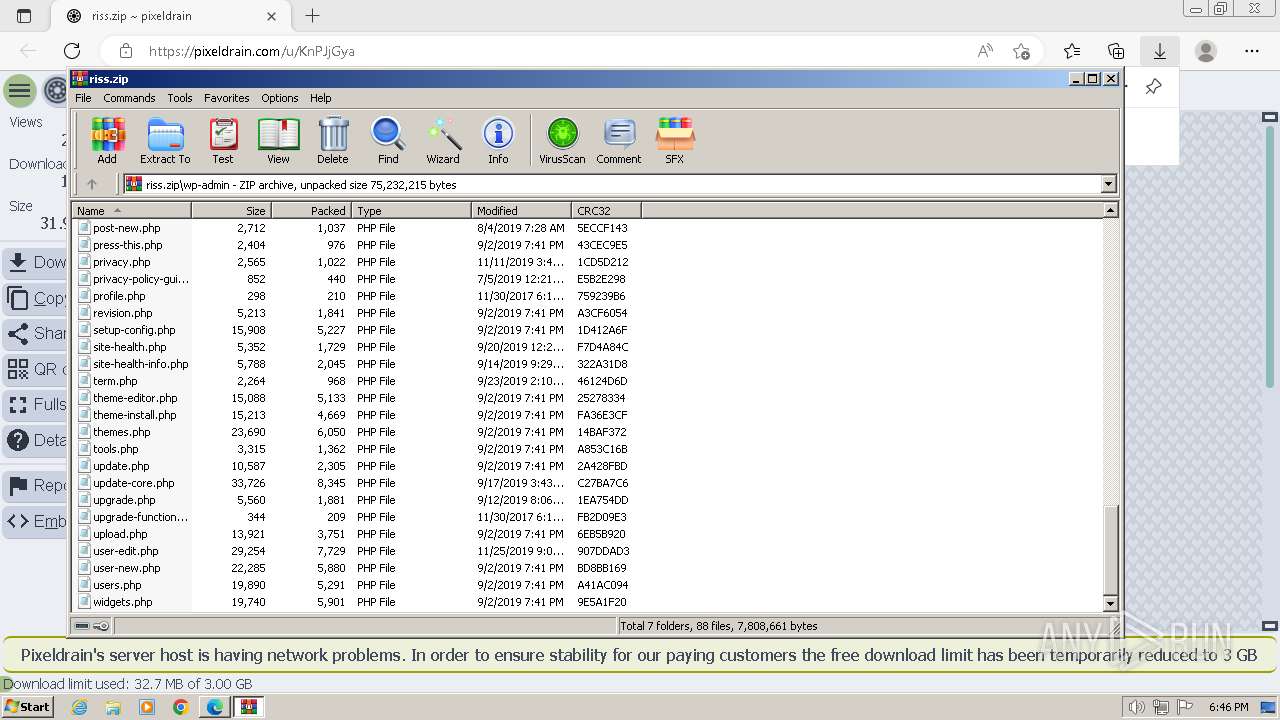Click the Delete trash can icon

[x=333, y=140]
